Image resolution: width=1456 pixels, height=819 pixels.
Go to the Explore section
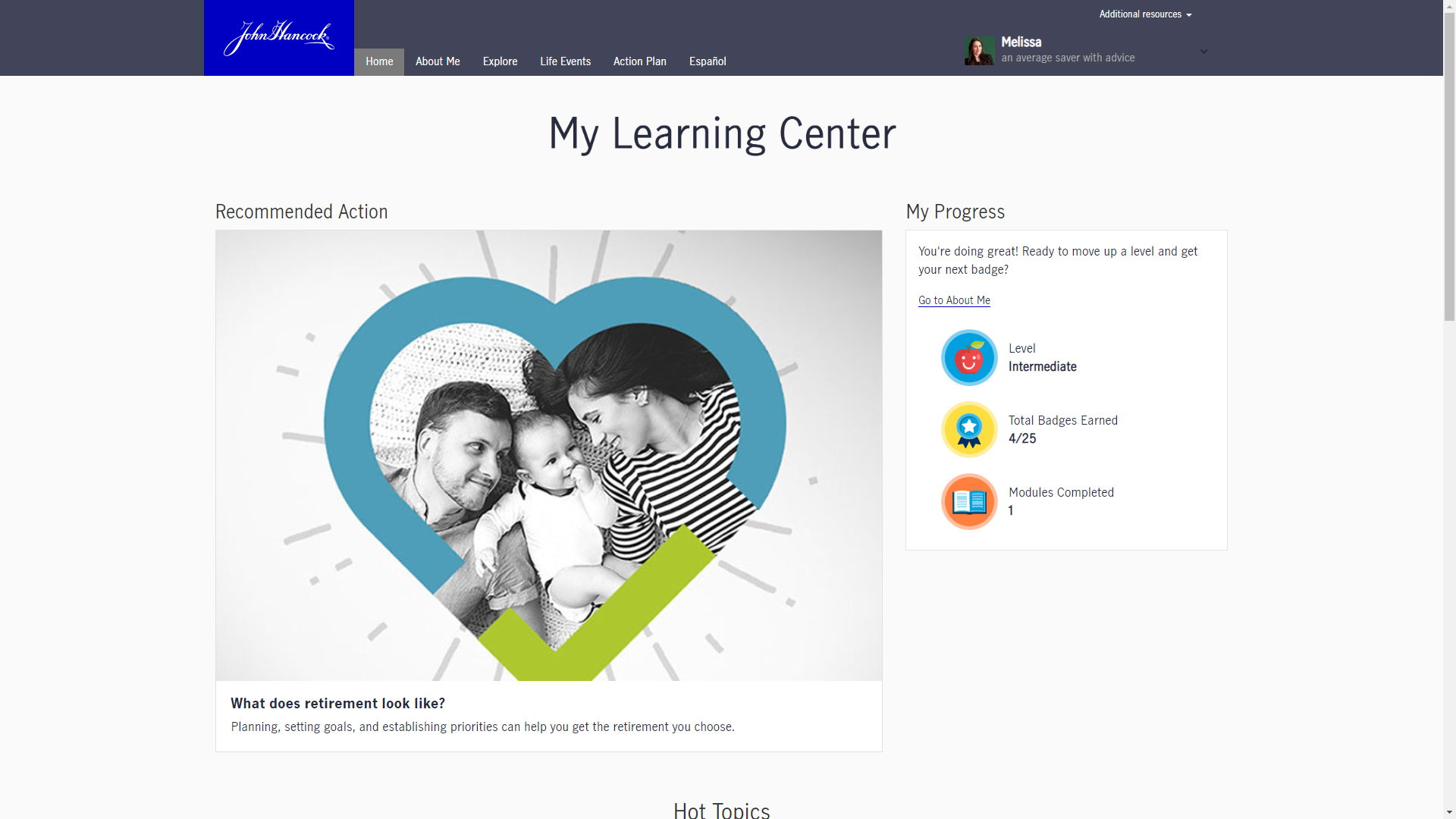500,61
